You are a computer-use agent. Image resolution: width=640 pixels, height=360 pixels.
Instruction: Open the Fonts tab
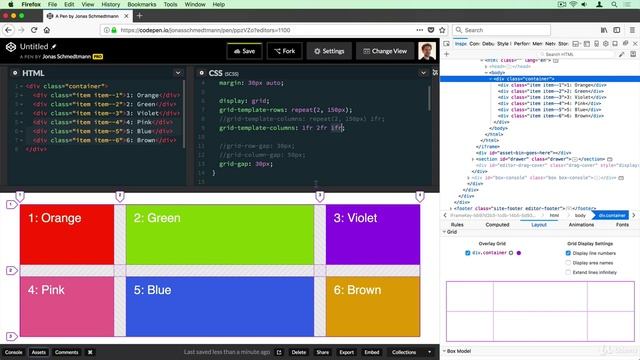click(622, 225)
